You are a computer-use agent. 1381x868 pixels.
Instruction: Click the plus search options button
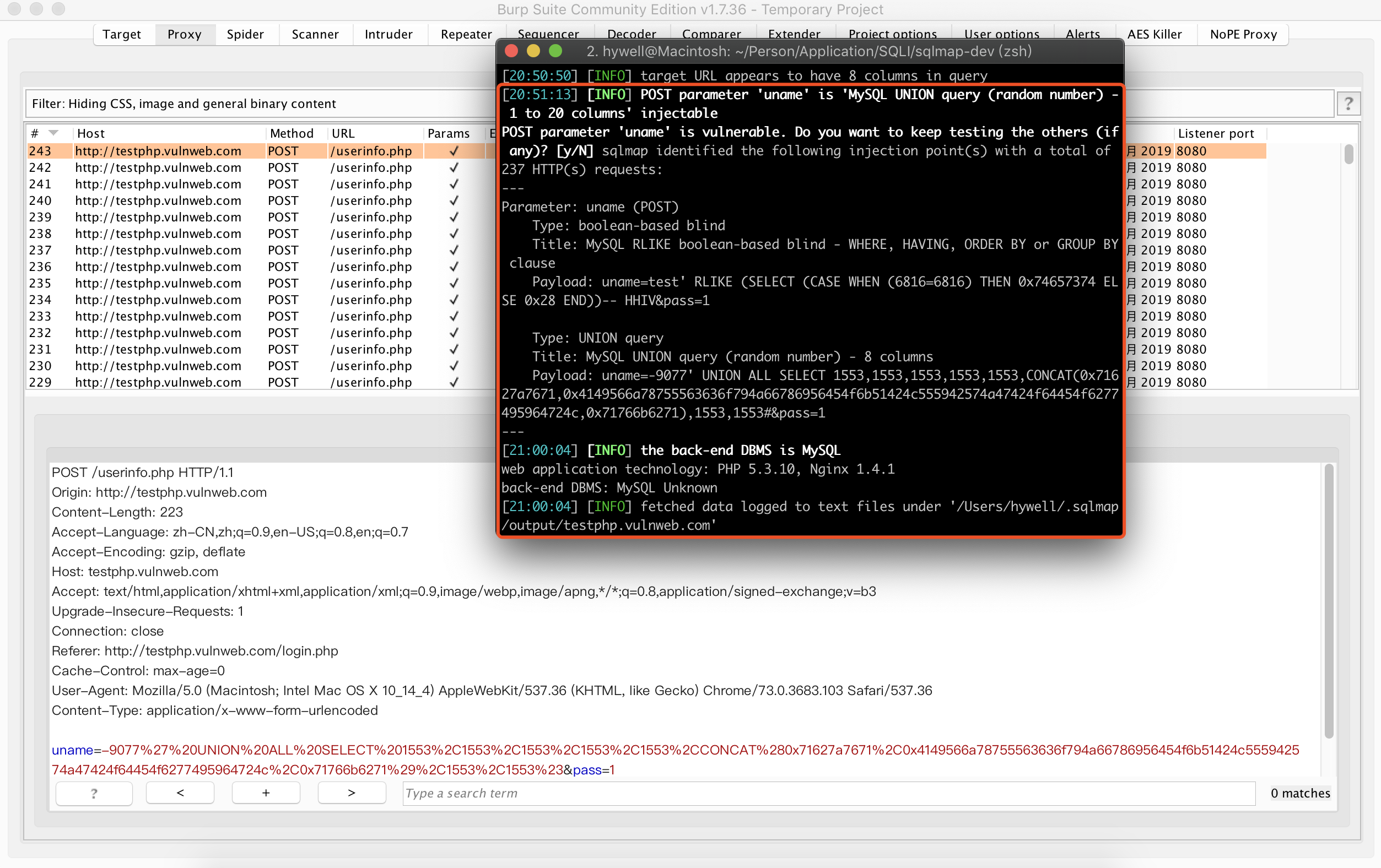266,793
